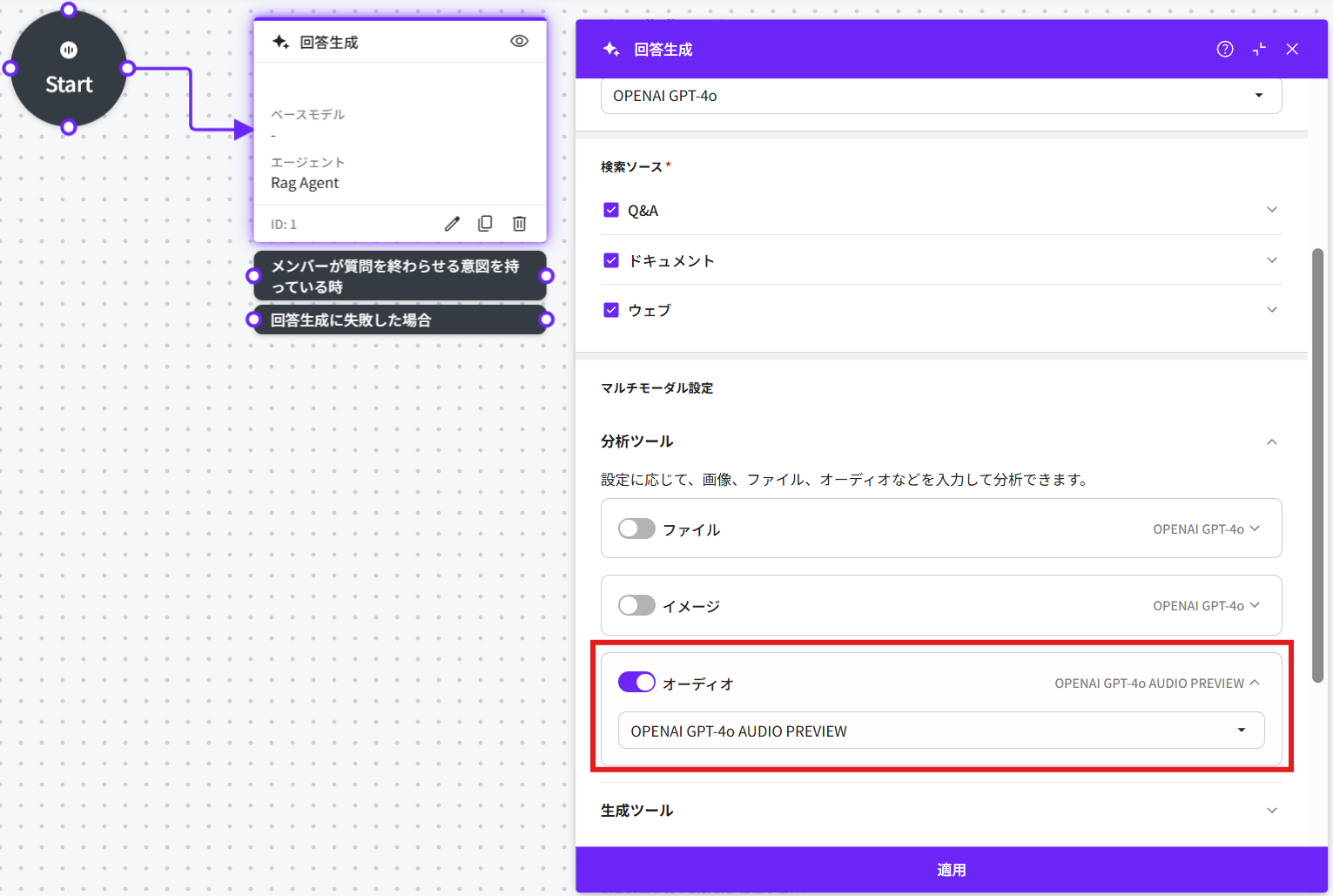Expand the 生成ツール section

click(1272, 811)
